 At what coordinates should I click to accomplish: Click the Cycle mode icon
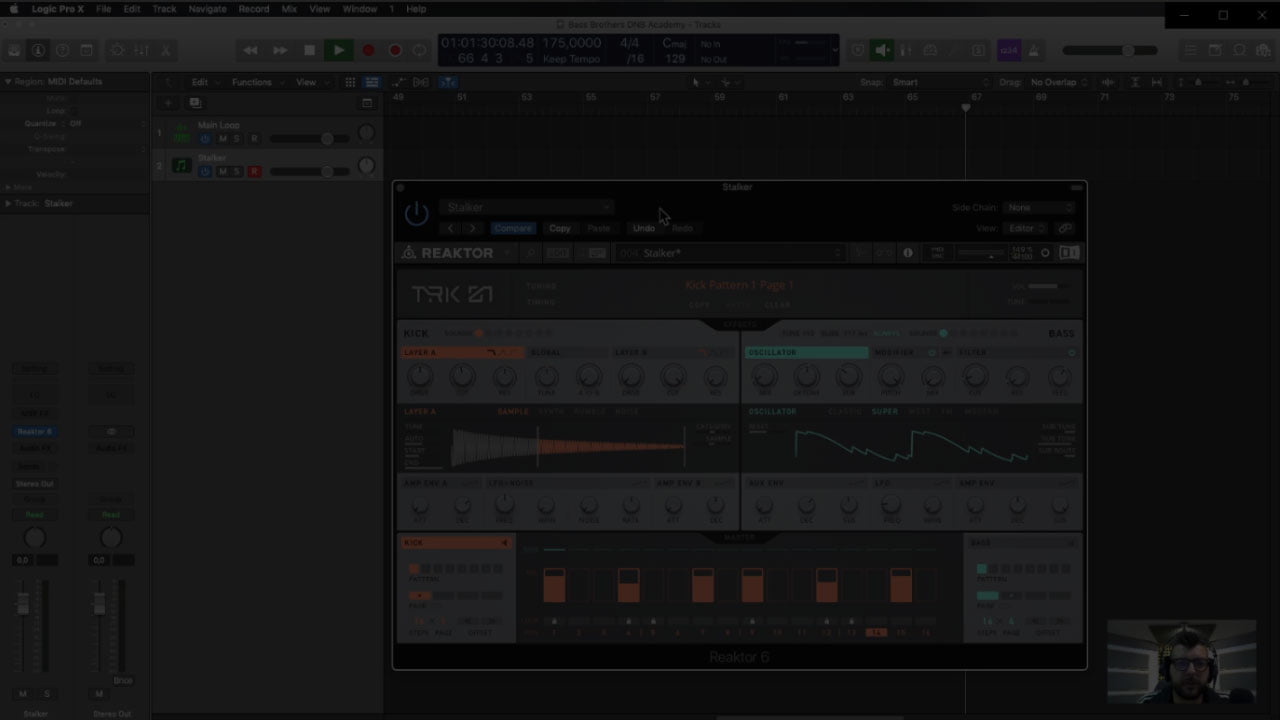[x=420, y=50]
